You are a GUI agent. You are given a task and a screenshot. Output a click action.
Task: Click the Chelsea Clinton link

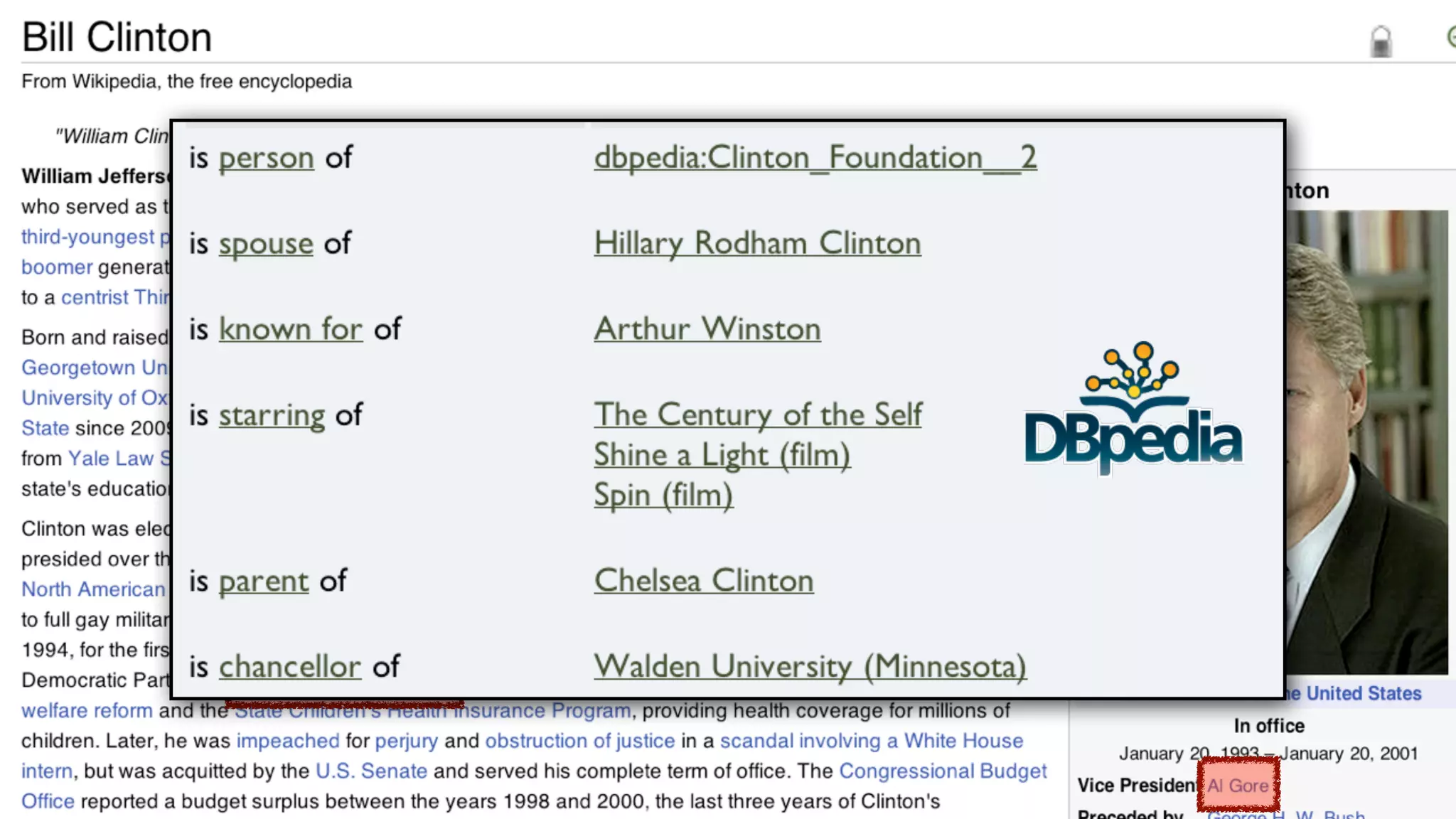pyautogui.click(x=704, y=582)
